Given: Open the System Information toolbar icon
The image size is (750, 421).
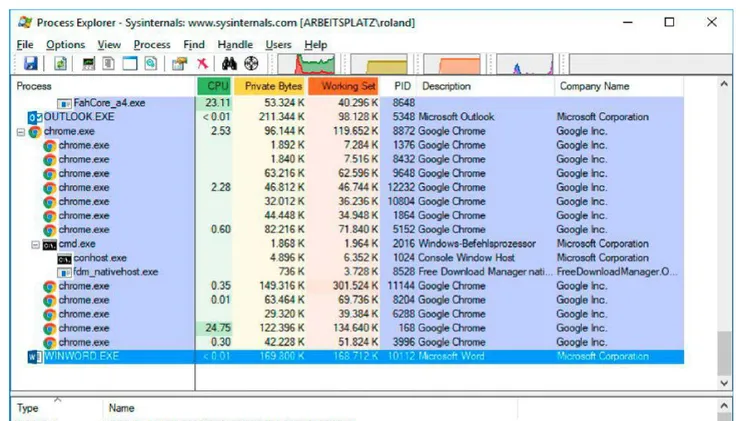Looking at the screenshot, I should 88,63.
